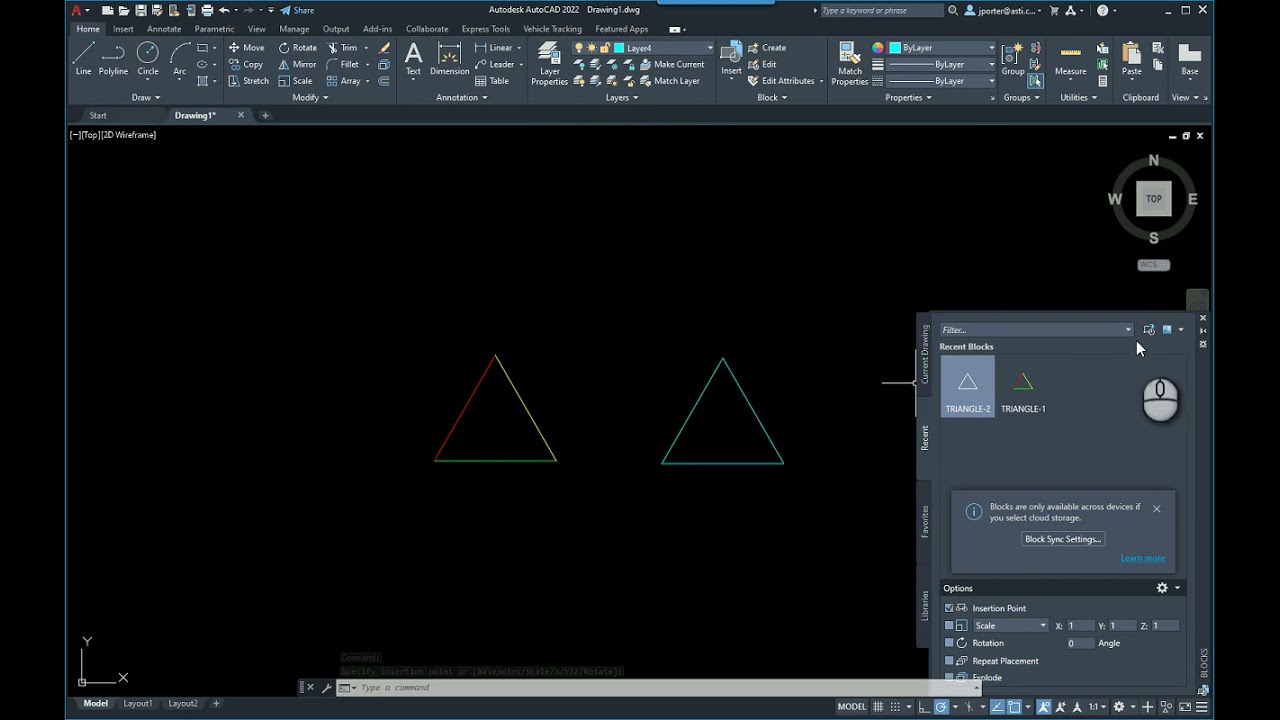Viewport: 1280px width, 720px height.
Task: Click the Group tool
Action: 1013,59
